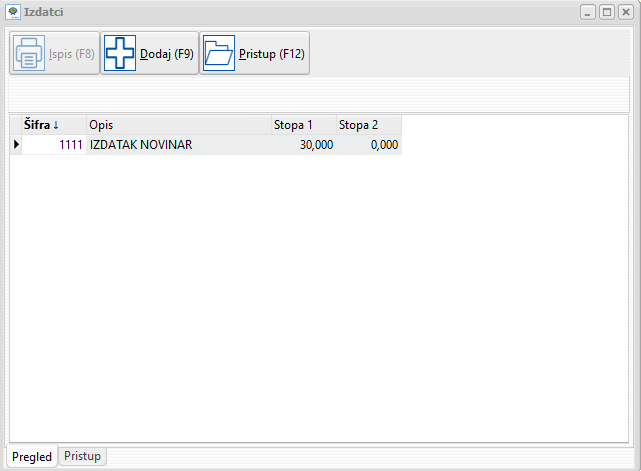Screen dimensions: 641x471
Task: Sort by the Šifra column header
Action: (54, 125)
